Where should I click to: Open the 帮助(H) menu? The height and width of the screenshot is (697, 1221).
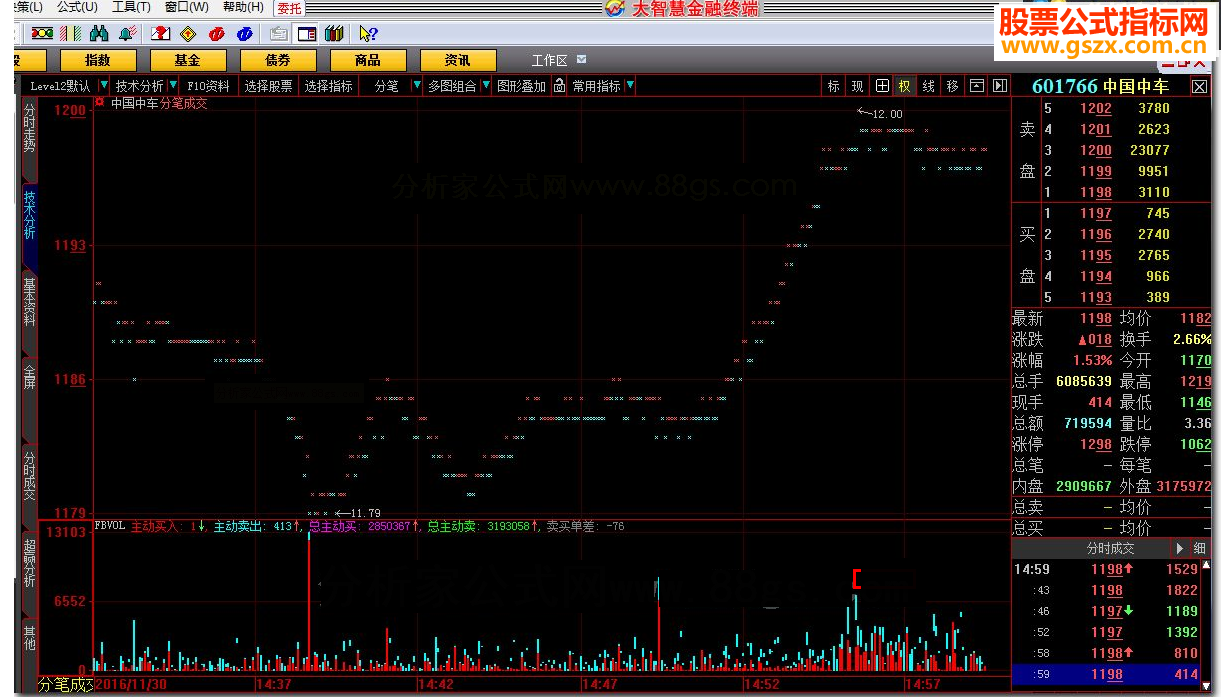(x=243, y=7)
